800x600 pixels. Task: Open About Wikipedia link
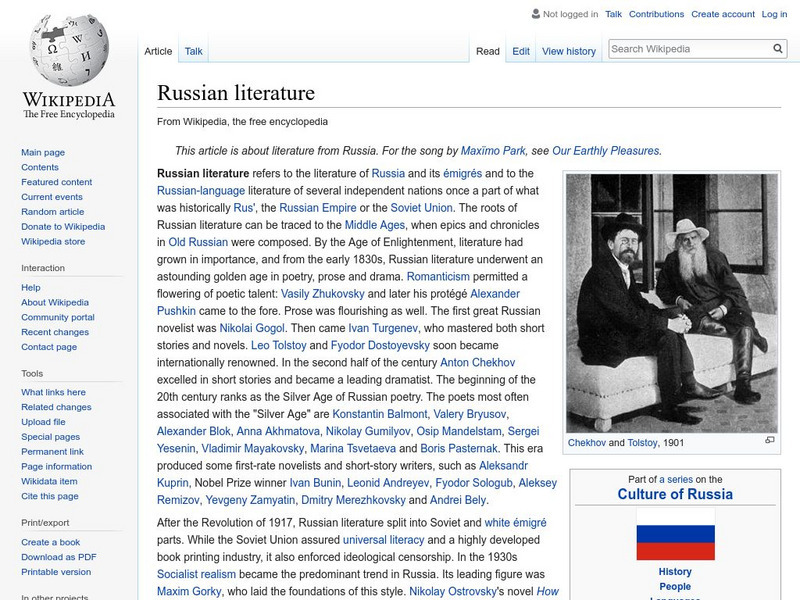(x=55, y=302)
